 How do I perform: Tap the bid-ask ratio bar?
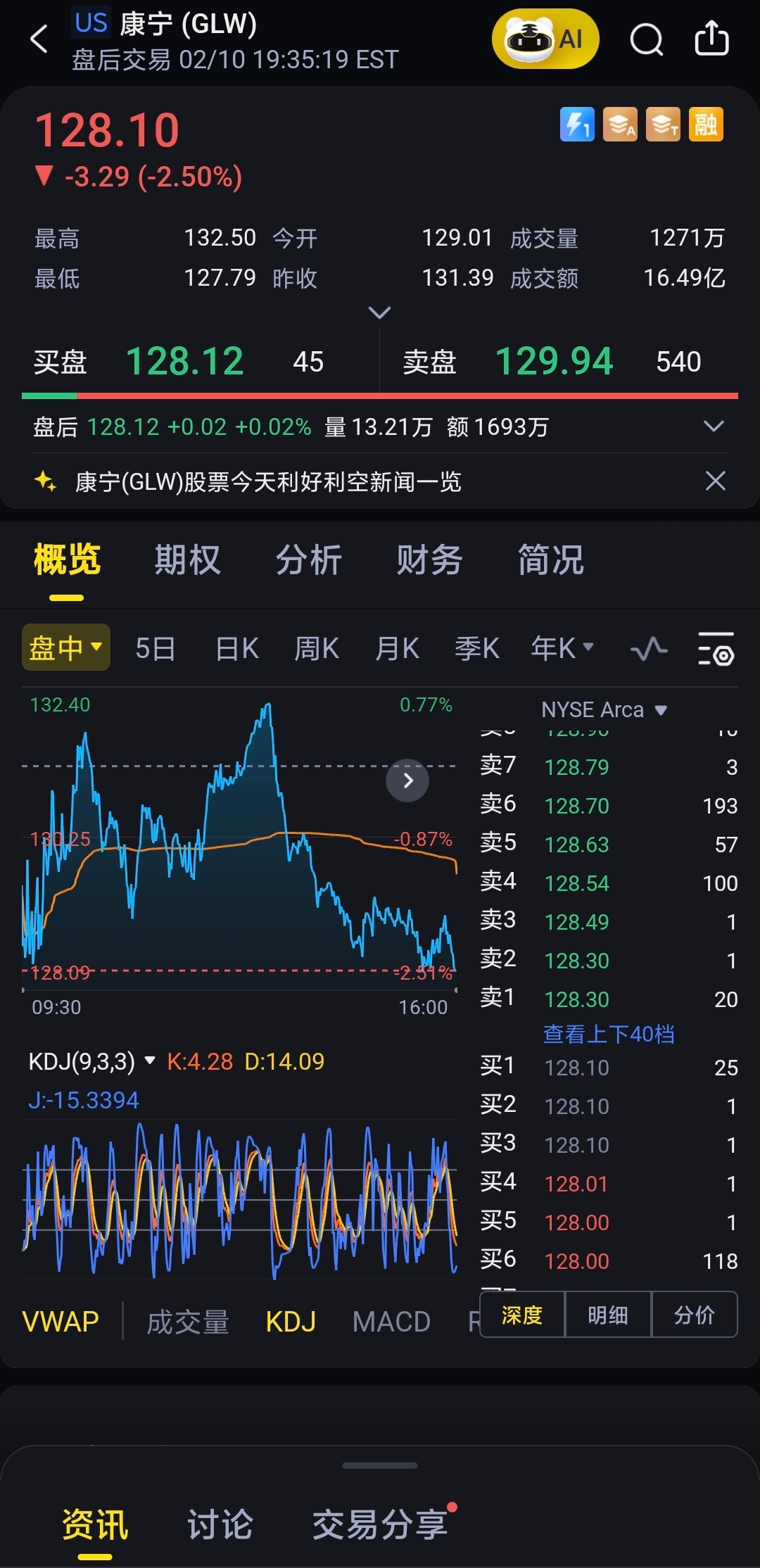pos(380,396)
